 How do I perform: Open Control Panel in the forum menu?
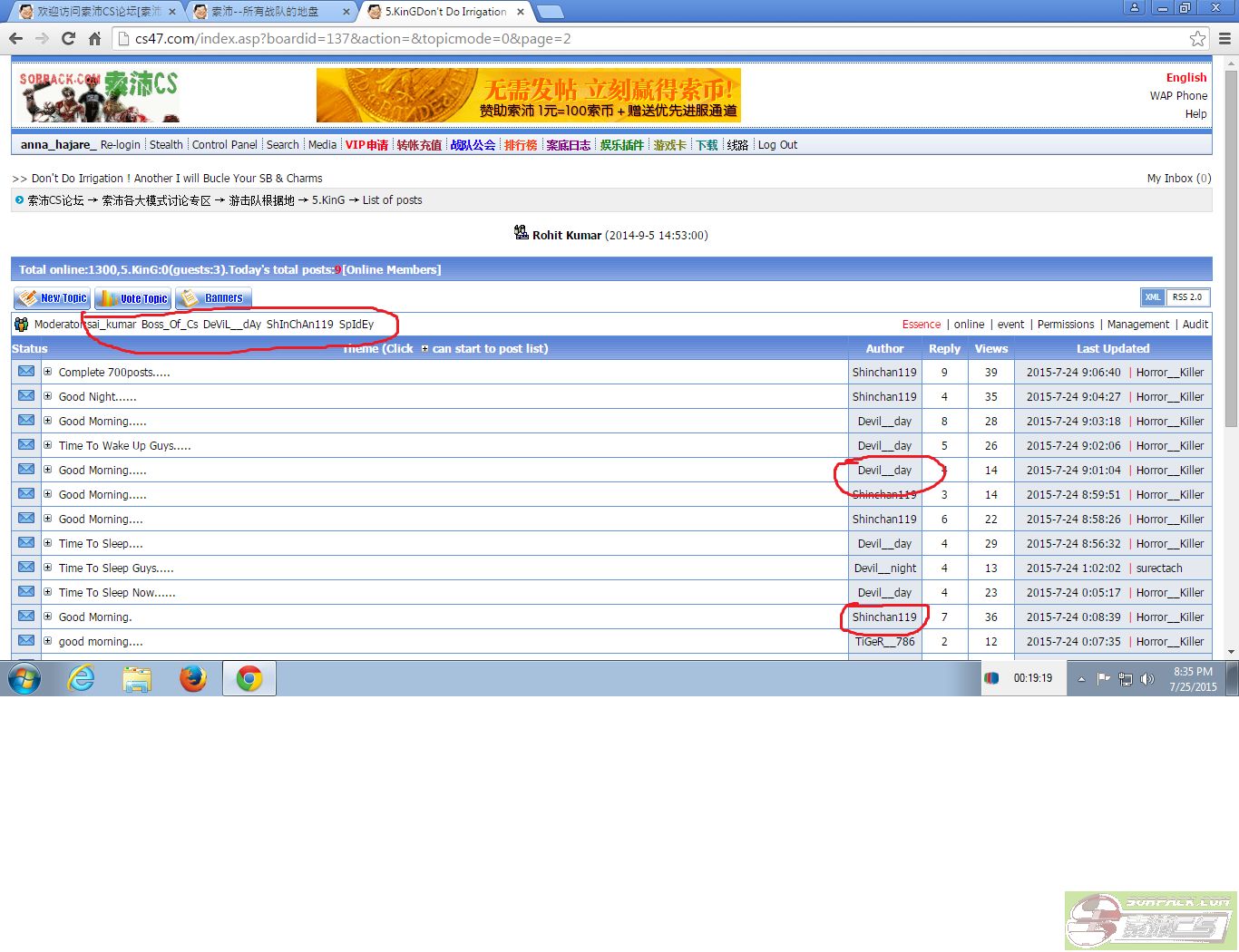(224, 145)
